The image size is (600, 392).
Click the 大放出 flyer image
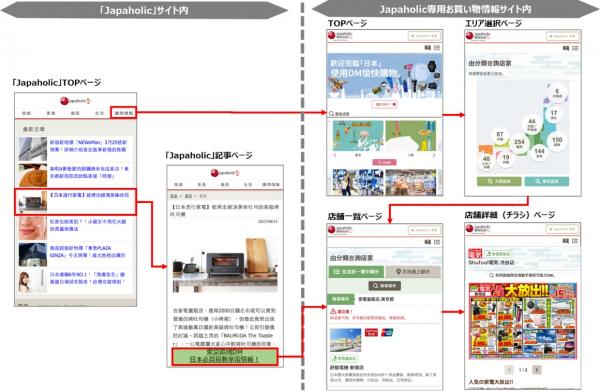coord(523,321)
